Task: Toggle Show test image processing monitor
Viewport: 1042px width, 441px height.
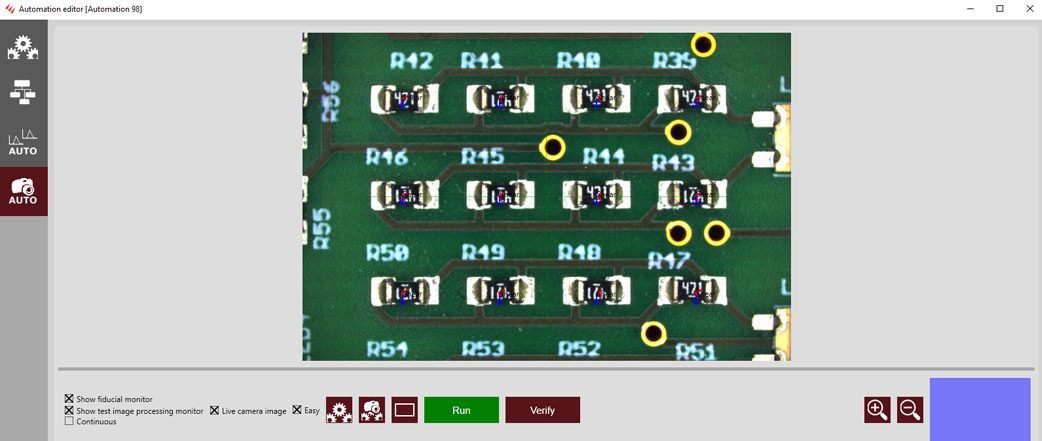Action: [69, 411]
